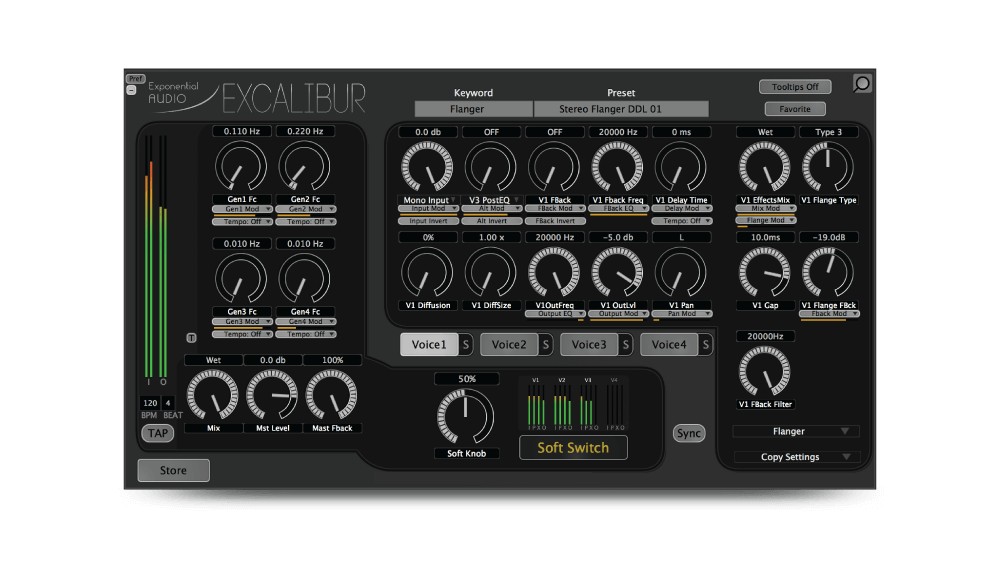This screenshot has width=1000, height=576.
Task: Switch to the Voice3 tab
Action: pos(589,344)
